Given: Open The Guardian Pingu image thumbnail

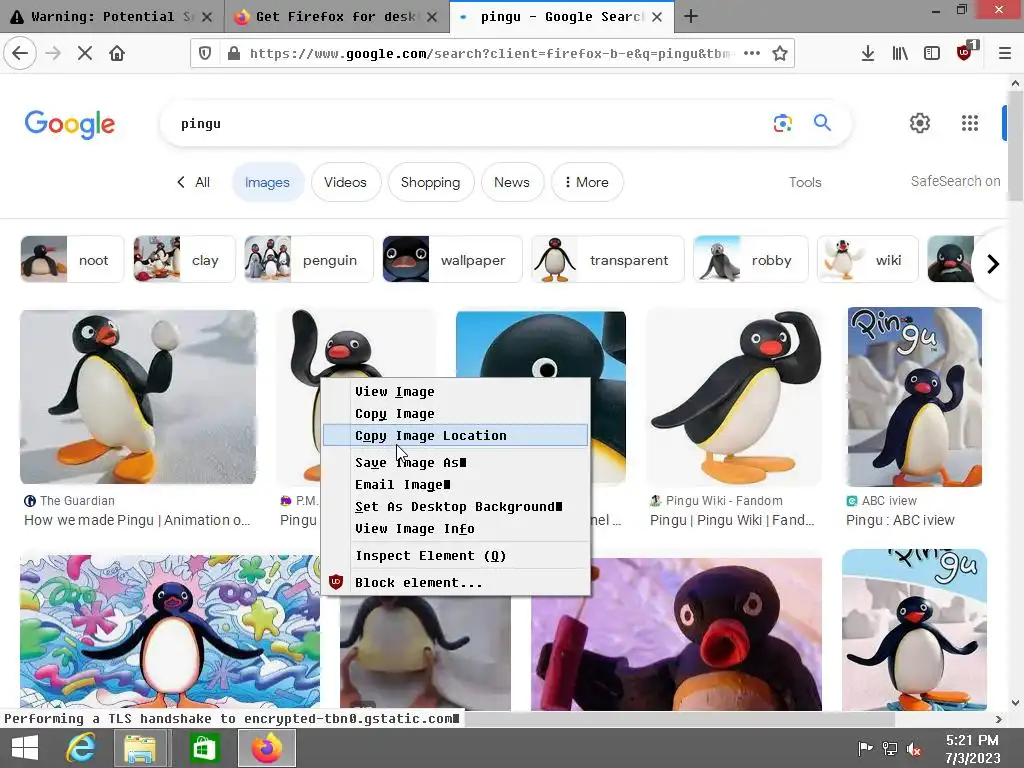Looking at the screenshot, I should click(x=138, y=397).
